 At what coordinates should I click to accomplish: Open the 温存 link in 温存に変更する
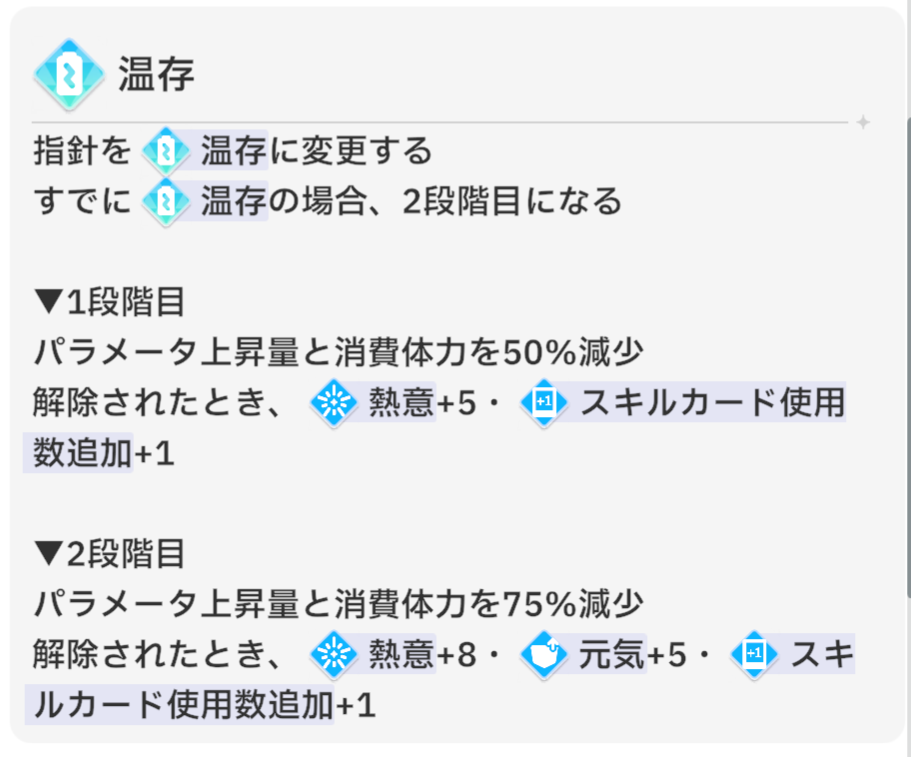234,152
